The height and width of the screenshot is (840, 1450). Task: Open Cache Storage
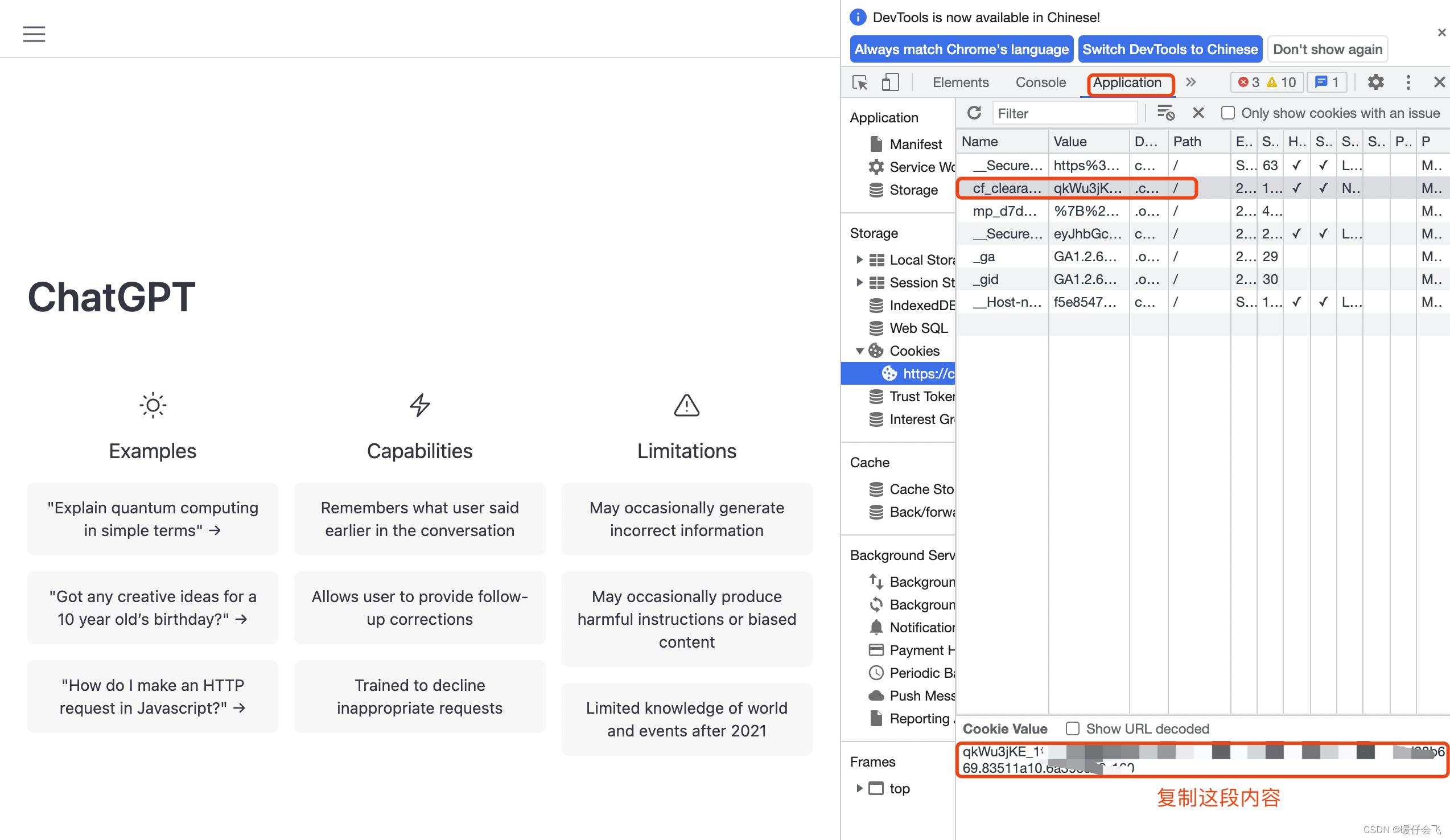[x=912, y=489]
